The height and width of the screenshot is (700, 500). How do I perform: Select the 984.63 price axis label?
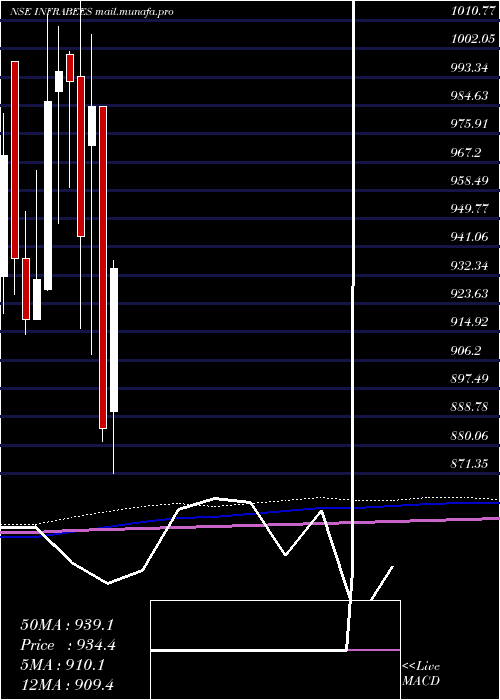(x=469, y=96)
